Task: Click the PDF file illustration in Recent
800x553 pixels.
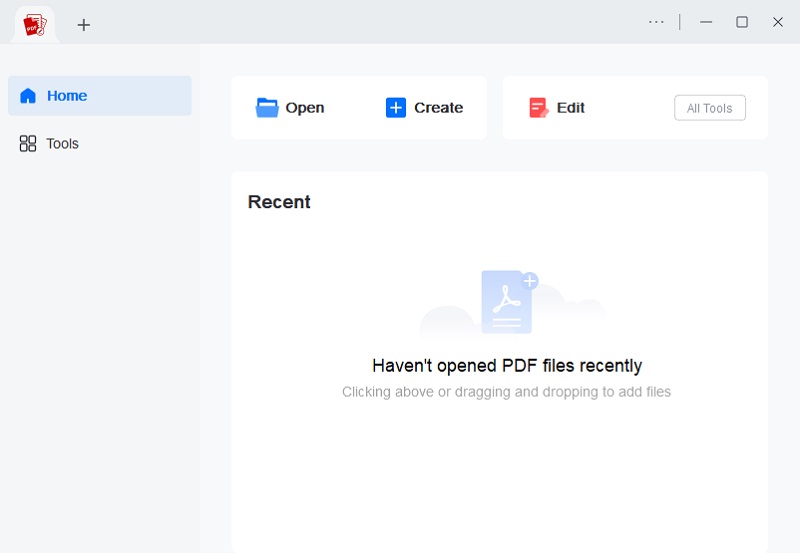Action: click(x=508, y=302)
